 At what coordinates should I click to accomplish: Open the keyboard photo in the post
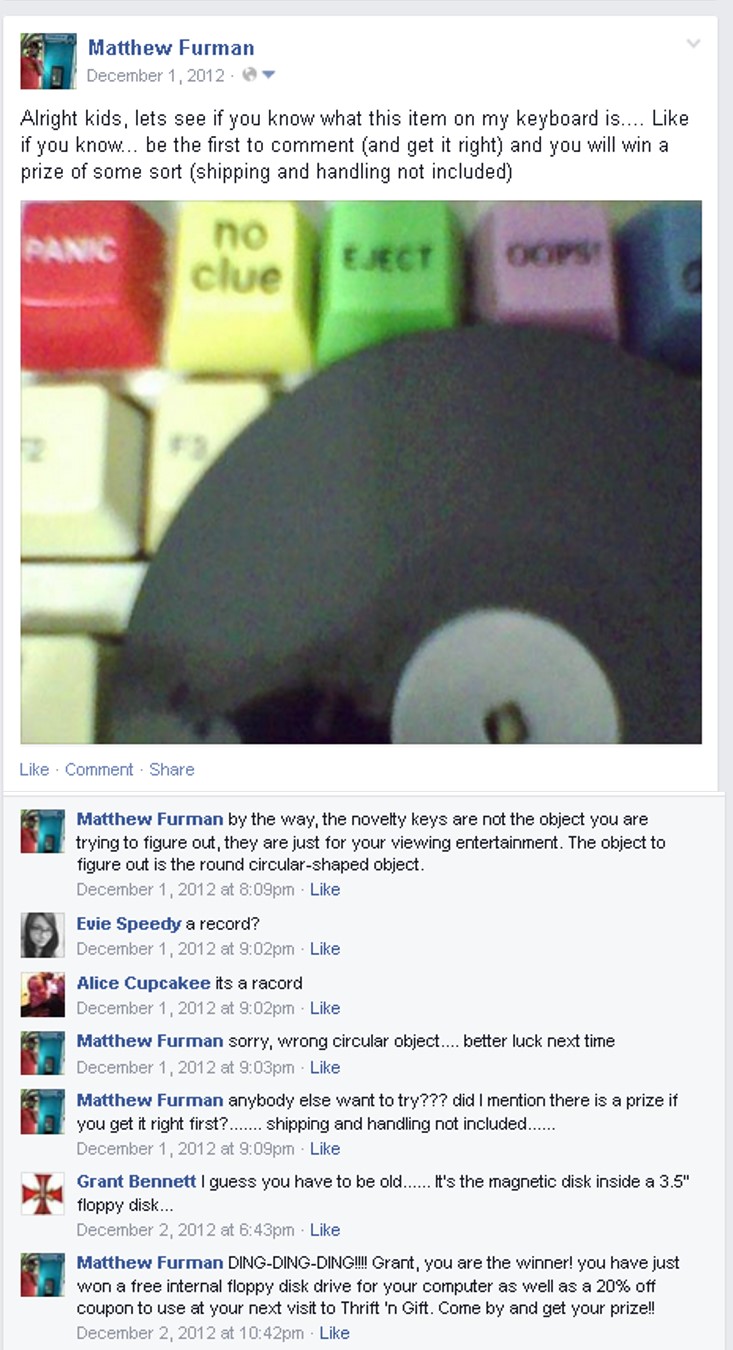coord(361,472)
